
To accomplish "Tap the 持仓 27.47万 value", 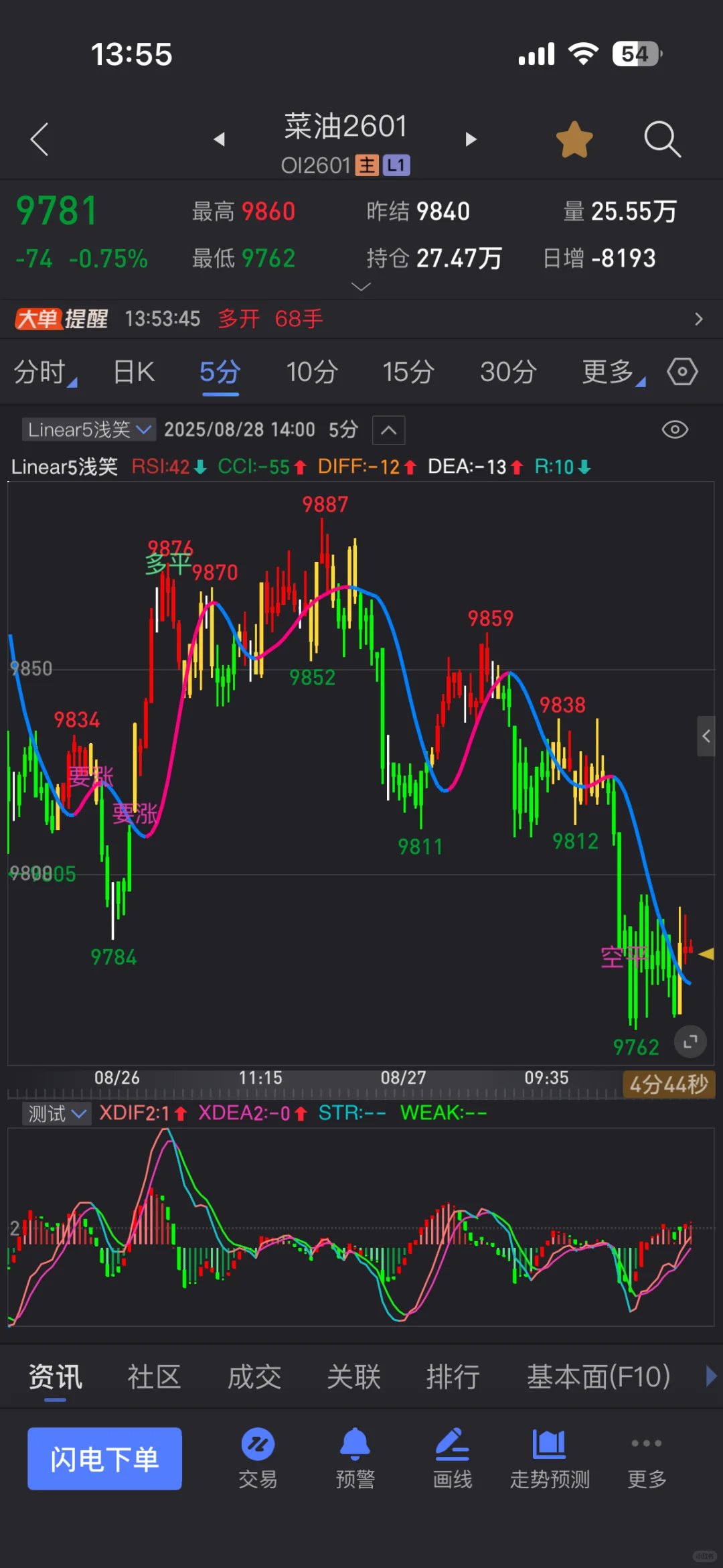I will 434,259.
